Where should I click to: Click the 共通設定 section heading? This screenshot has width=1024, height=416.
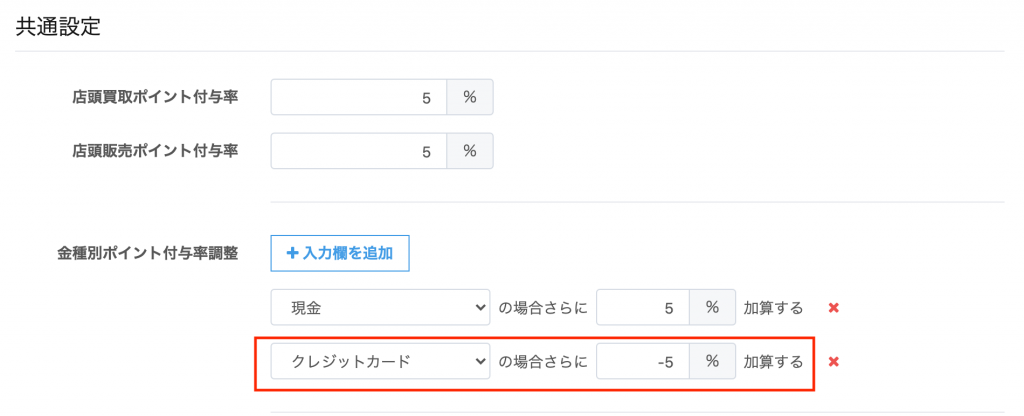[x=58, y=27]
